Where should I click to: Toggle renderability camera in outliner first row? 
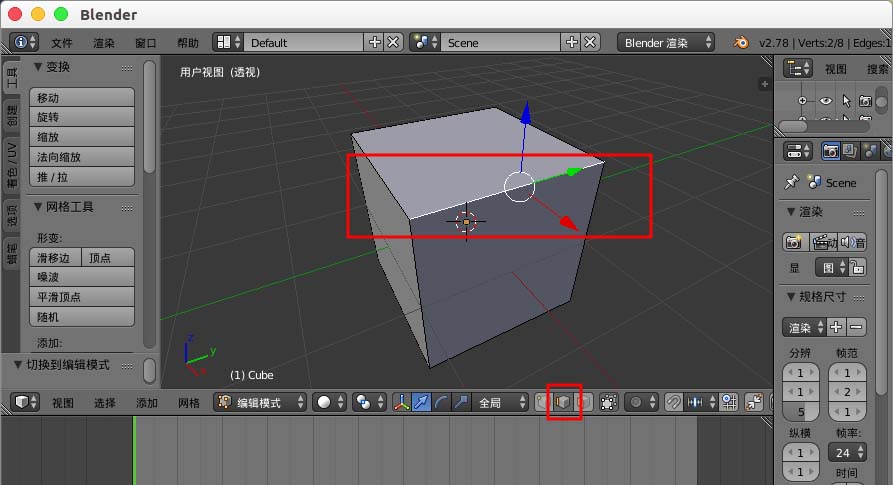pyautogui.click(x=865, y=101)
